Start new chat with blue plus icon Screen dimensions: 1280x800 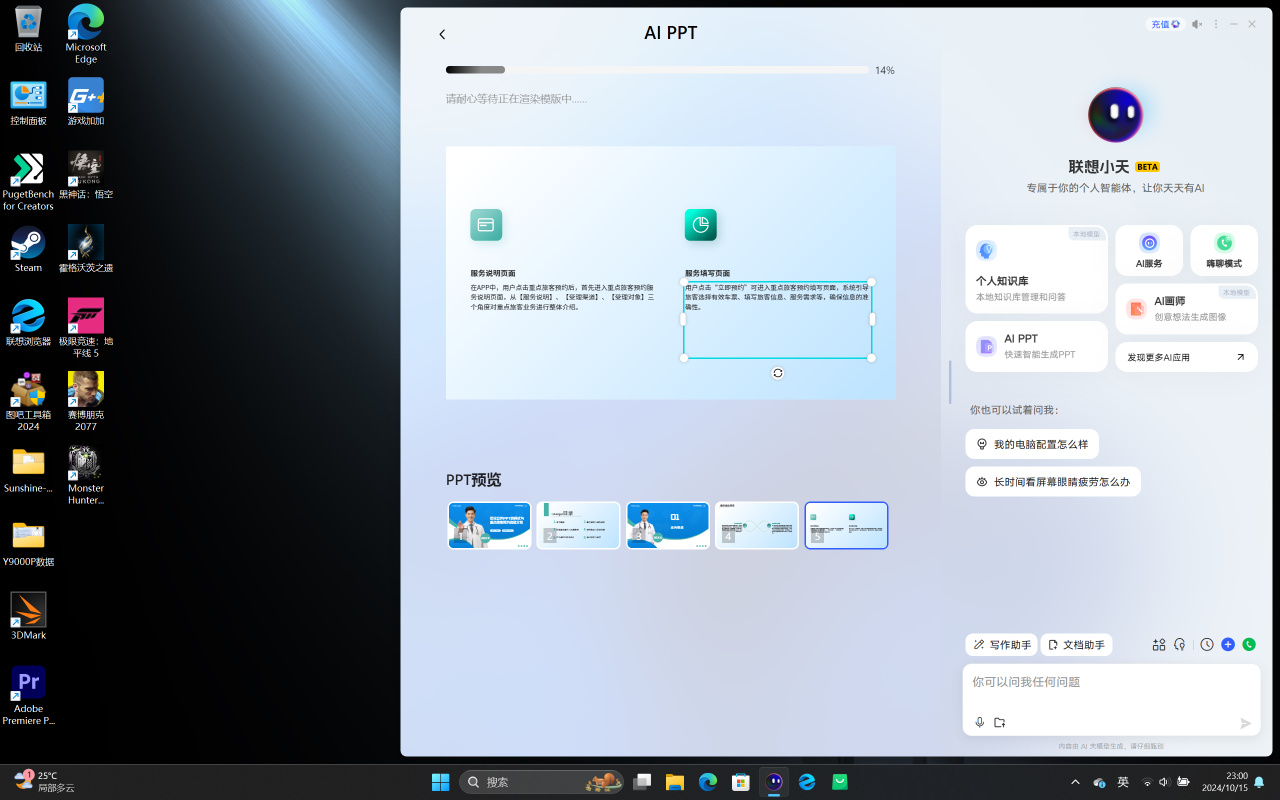(1228, 645)
